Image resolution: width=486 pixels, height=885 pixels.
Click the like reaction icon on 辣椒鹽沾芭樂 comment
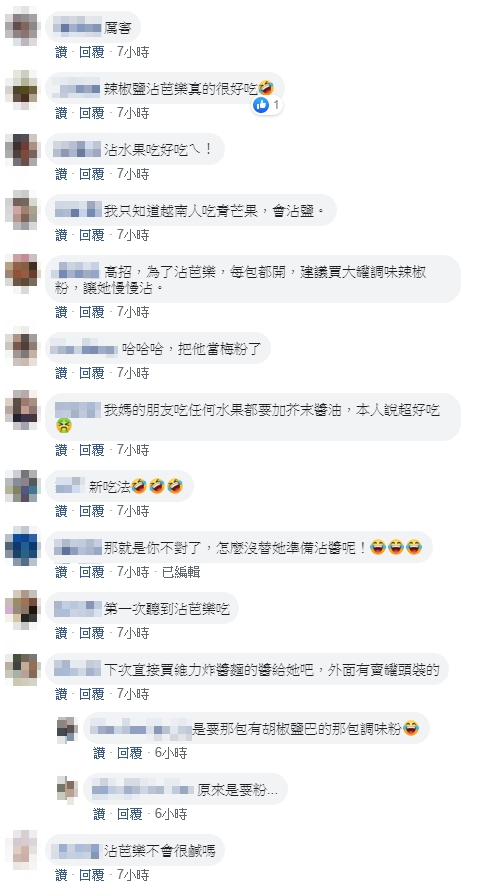tap(261, 104)
